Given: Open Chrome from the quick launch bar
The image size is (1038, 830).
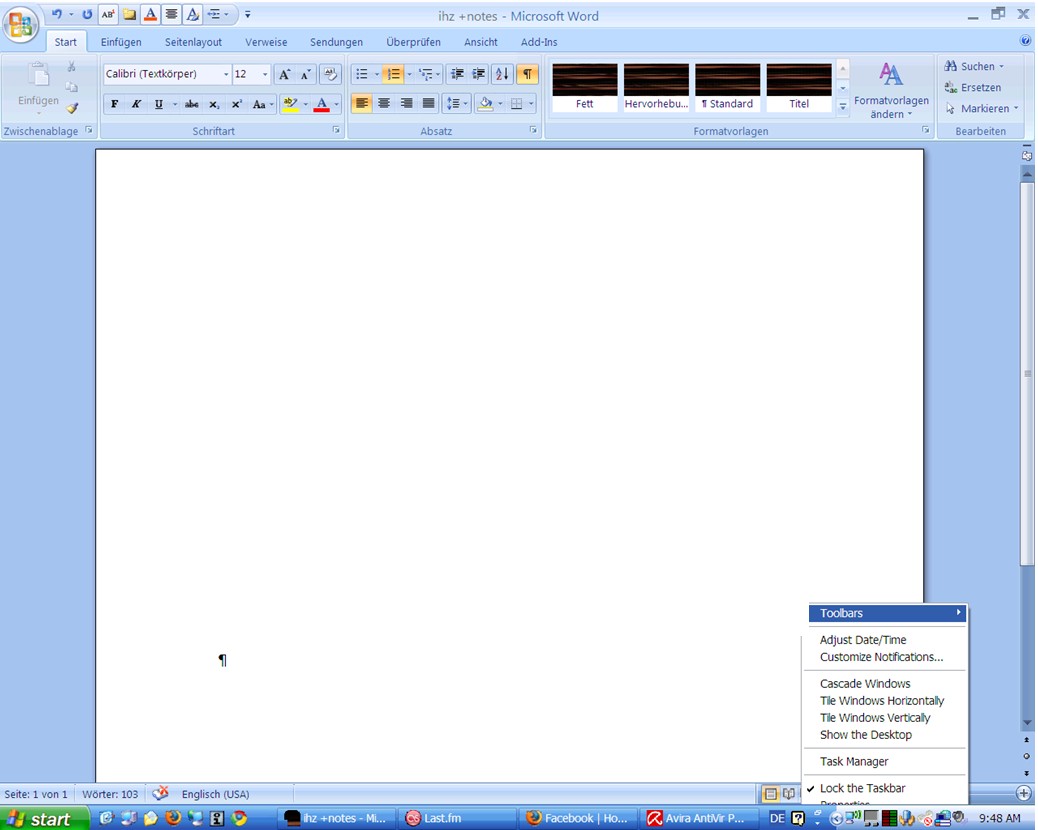Looking at the screenshot, I should click(x=239, y=818).
